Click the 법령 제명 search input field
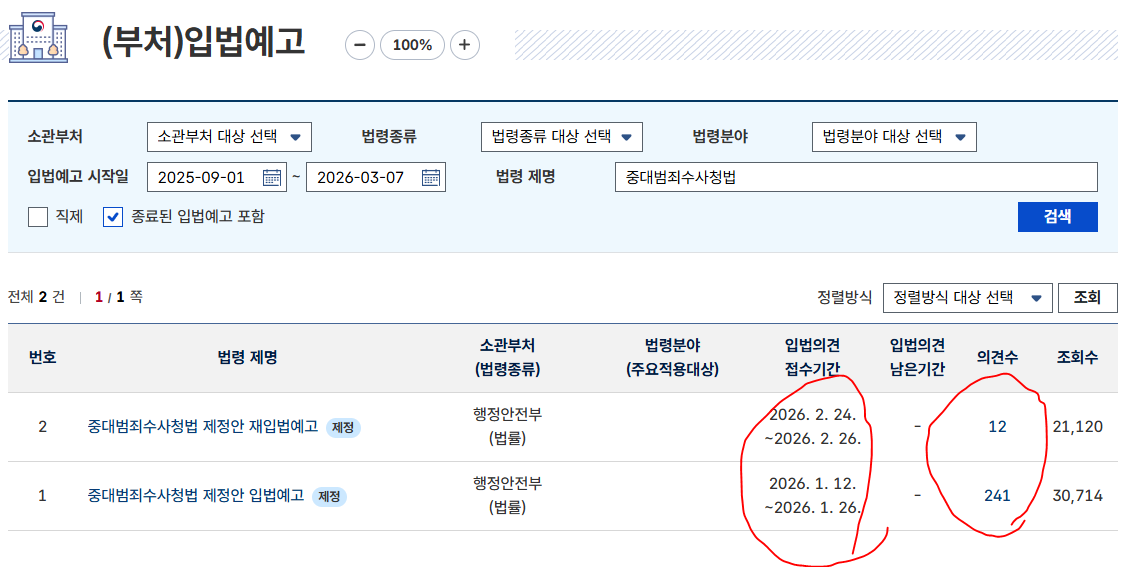 (x=856, y=177)
